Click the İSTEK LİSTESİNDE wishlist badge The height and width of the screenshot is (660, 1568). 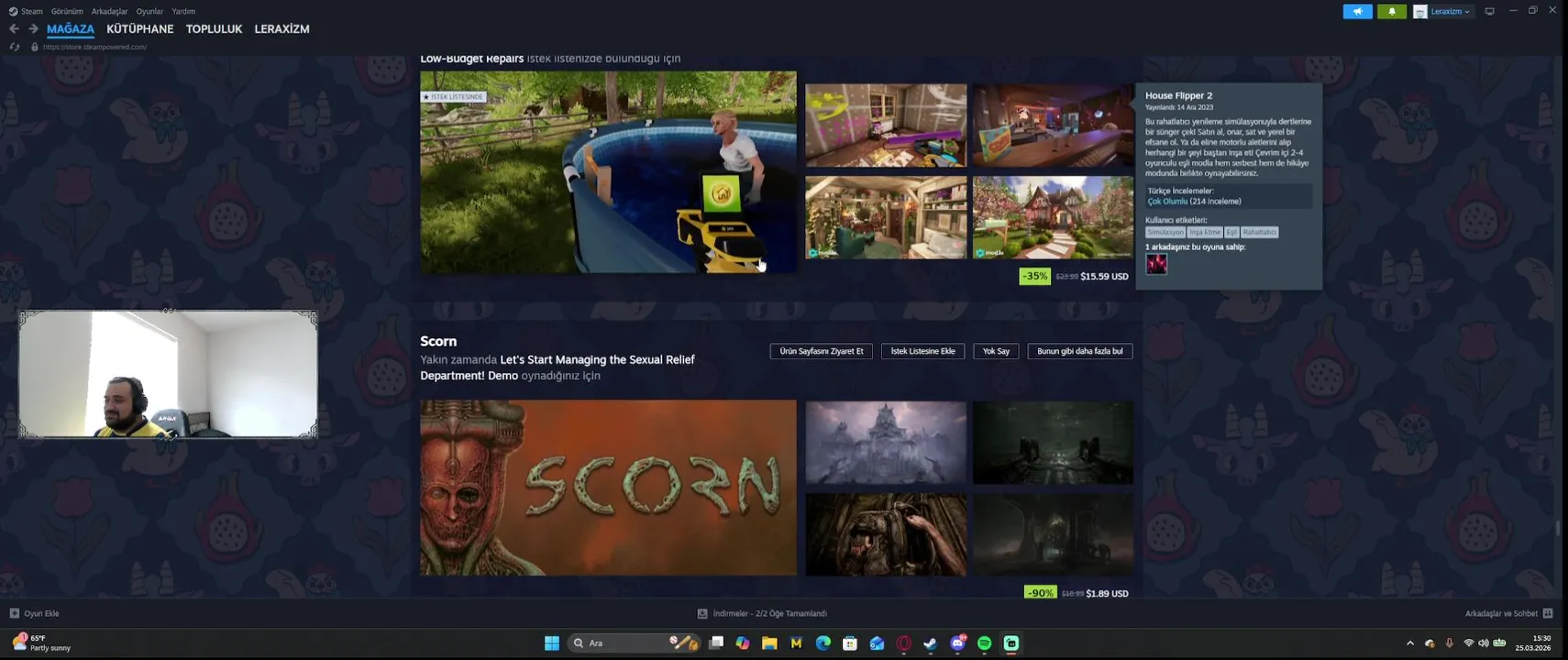click(x=453, y=96)
